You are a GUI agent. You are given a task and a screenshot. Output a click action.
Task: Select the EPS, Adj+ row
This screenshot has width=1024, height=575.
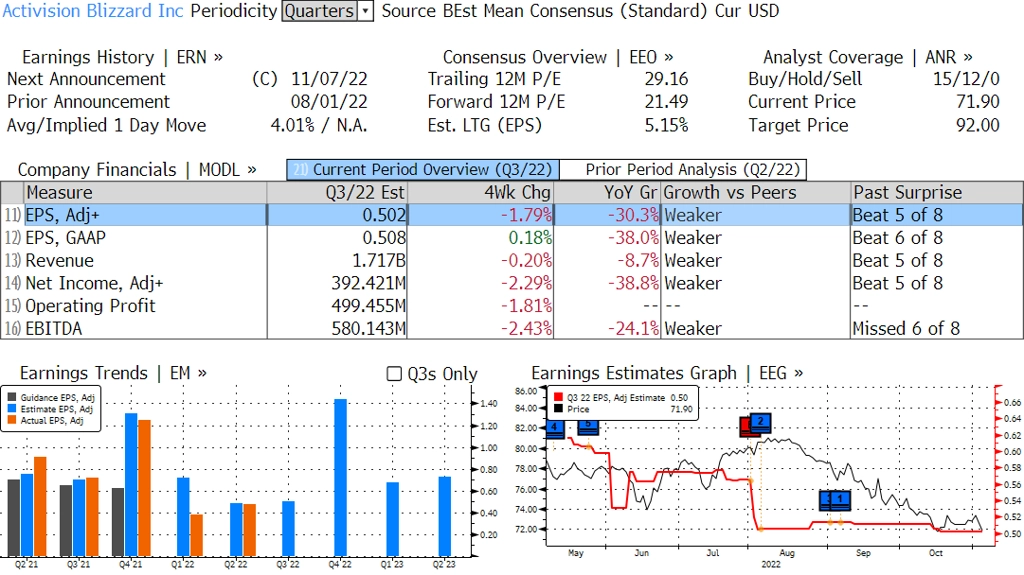(x=512, y=215)
